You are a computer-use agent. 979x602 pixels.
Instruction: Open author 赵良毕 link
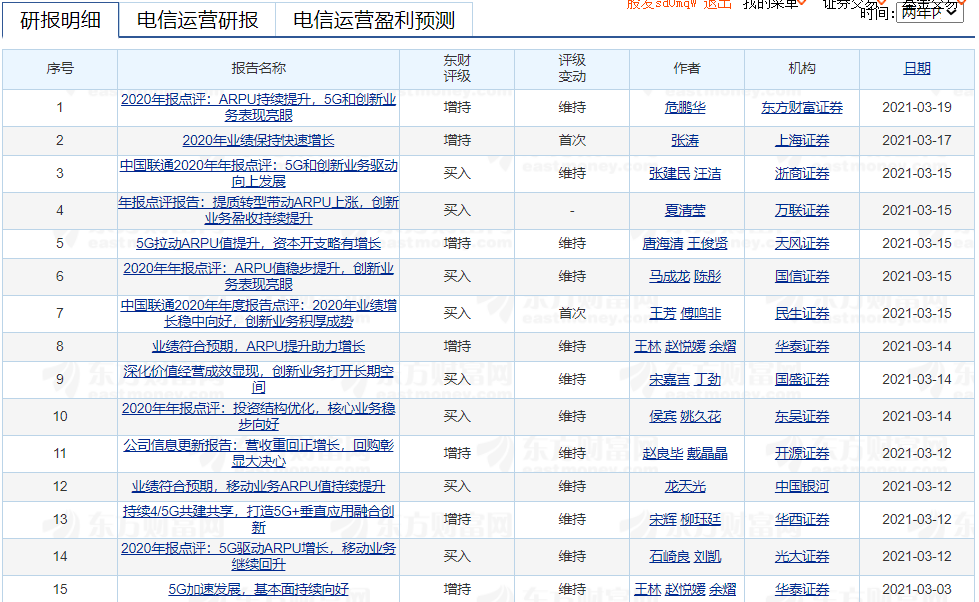point(662,453)
